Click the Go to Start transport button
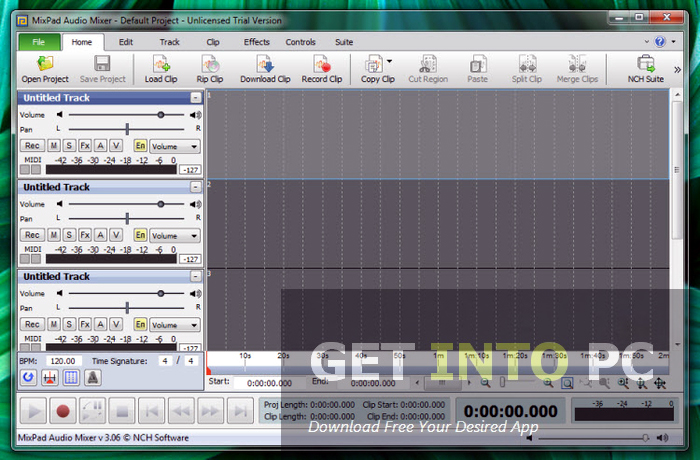Screen dimensions: 700x460 coord(151,410)
